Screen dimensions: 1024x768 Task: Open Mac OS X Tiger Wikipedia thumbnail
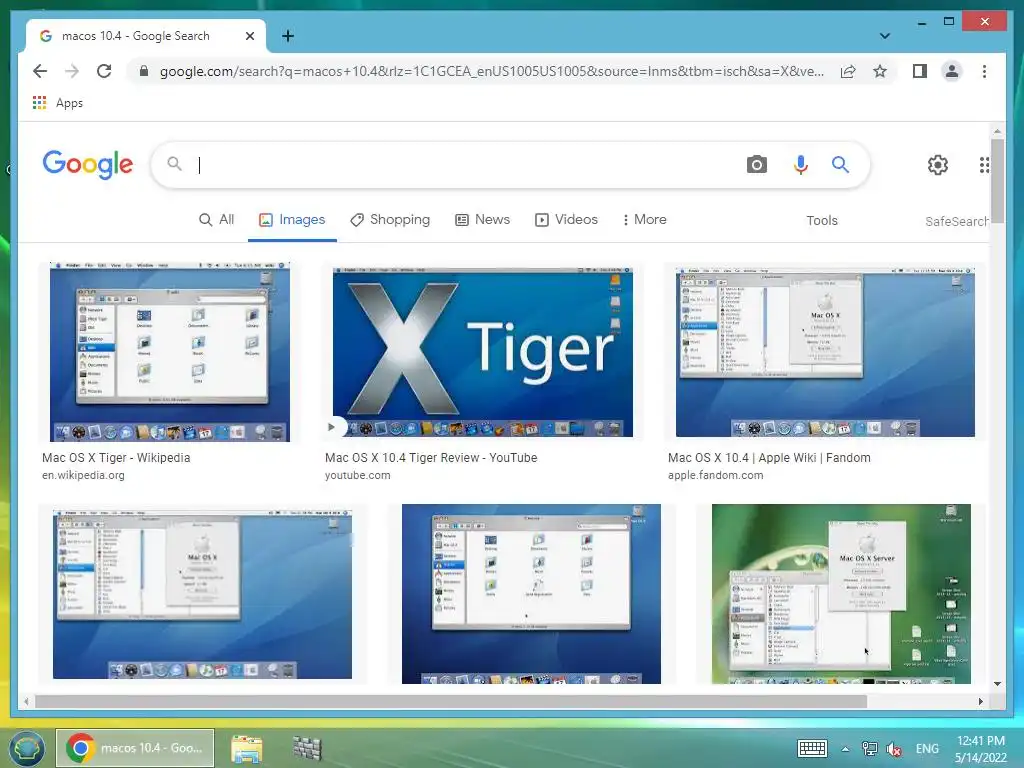click(x=170, y=352)
